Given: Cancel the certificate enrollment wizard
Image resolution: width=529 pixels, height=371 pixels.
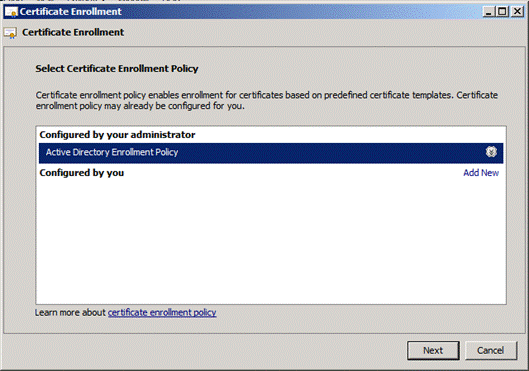Looking at the screenshot, I should click(x=491, y=350).
